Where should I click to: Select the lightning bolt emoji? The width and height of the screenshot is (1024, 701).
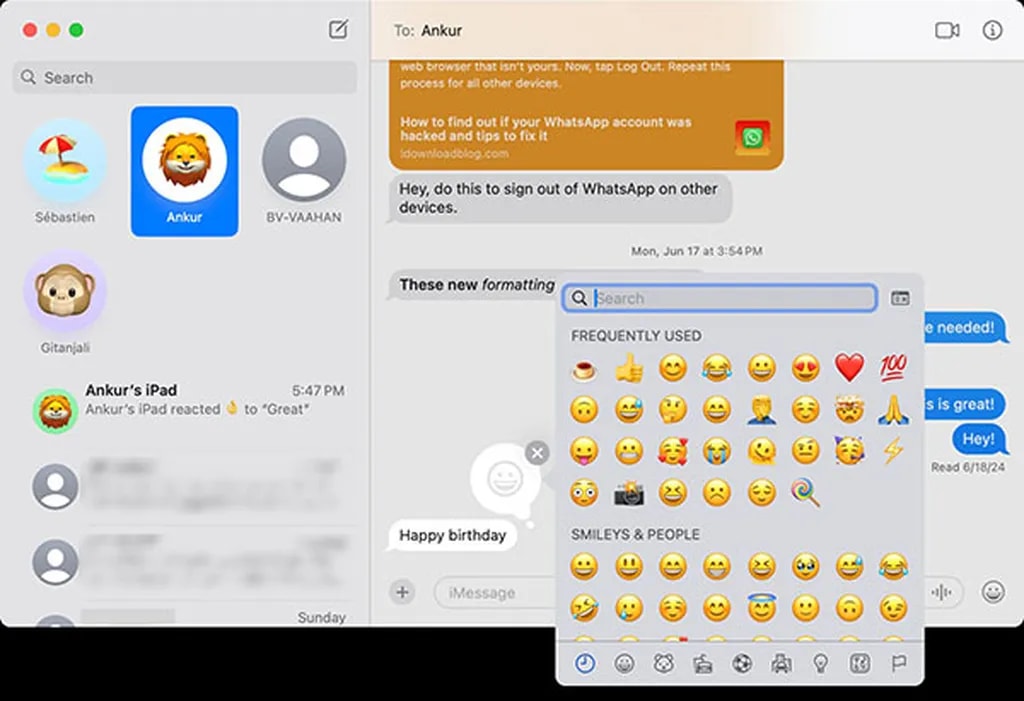[x=892, y=451]
